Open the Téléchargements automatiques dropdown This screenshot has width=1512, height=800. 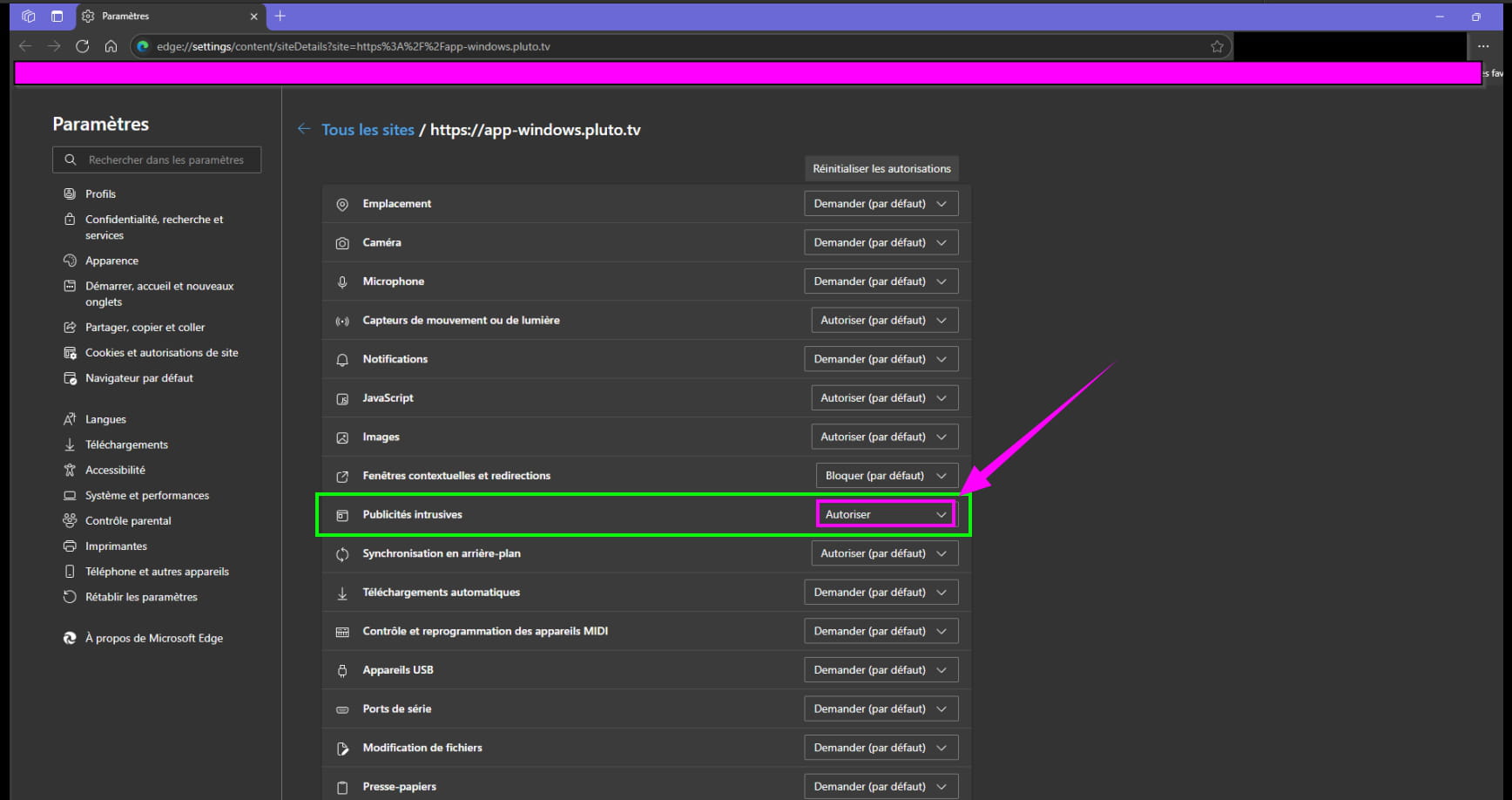[x=881, y=592]
